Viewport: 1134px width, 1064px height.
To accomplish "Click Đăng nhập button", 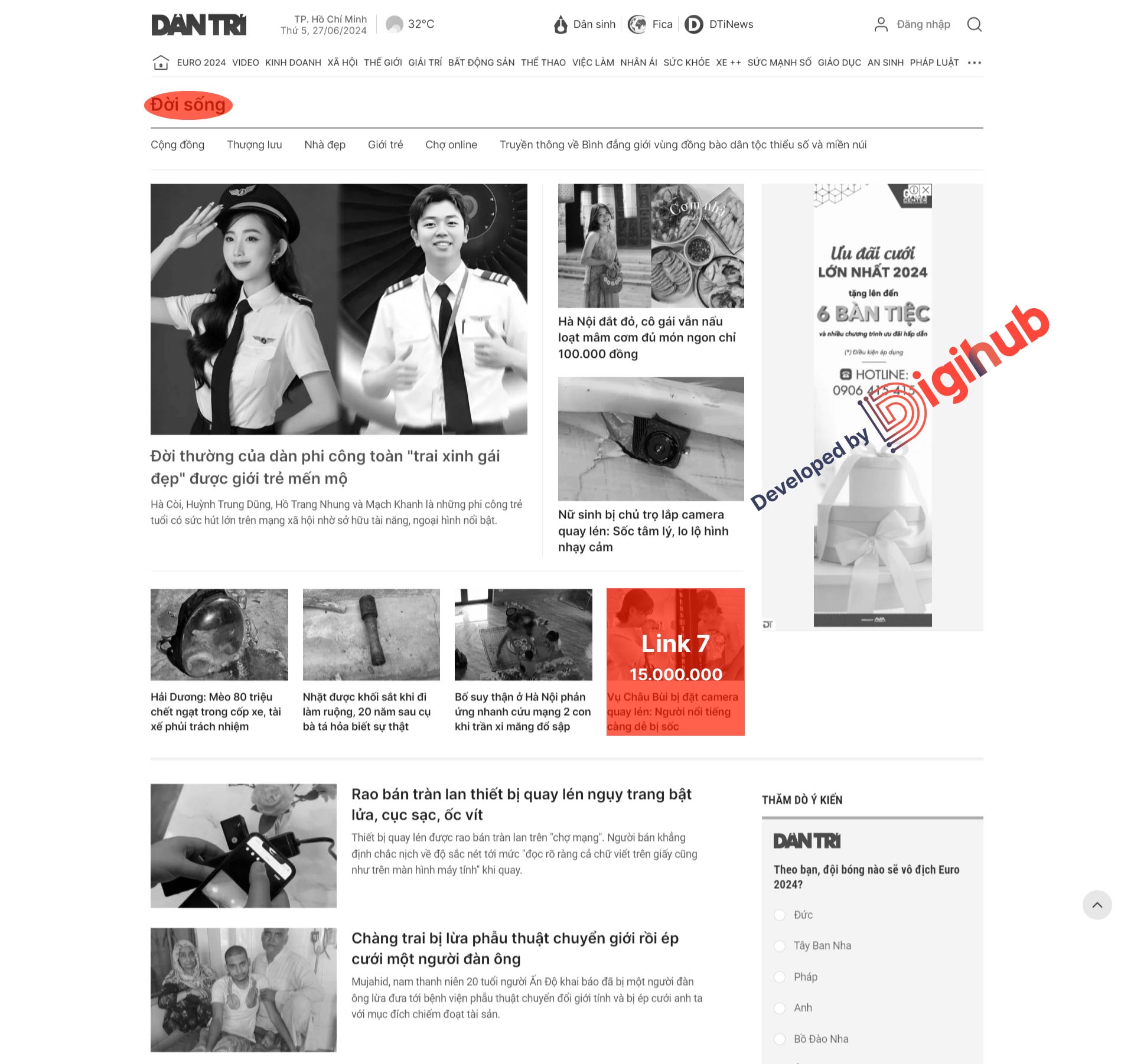I will [x=920, y=24].
